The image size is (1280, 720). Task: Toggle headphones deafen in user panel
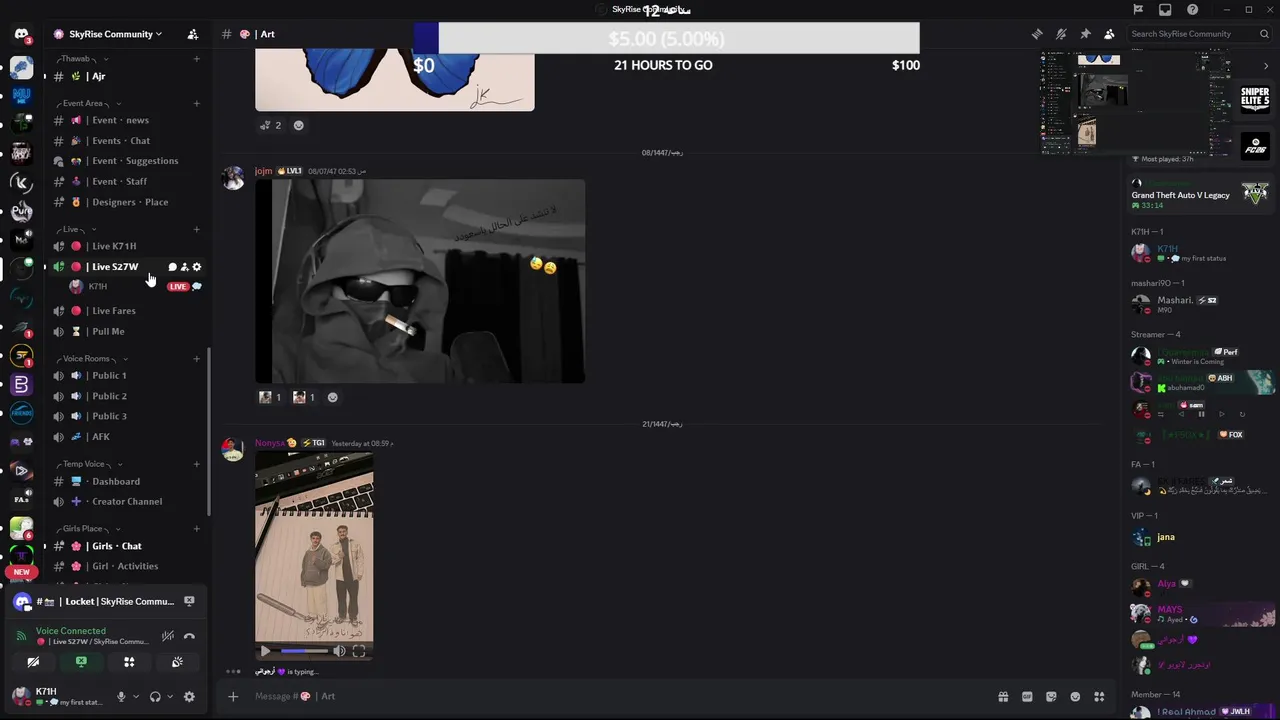[155, 697]
